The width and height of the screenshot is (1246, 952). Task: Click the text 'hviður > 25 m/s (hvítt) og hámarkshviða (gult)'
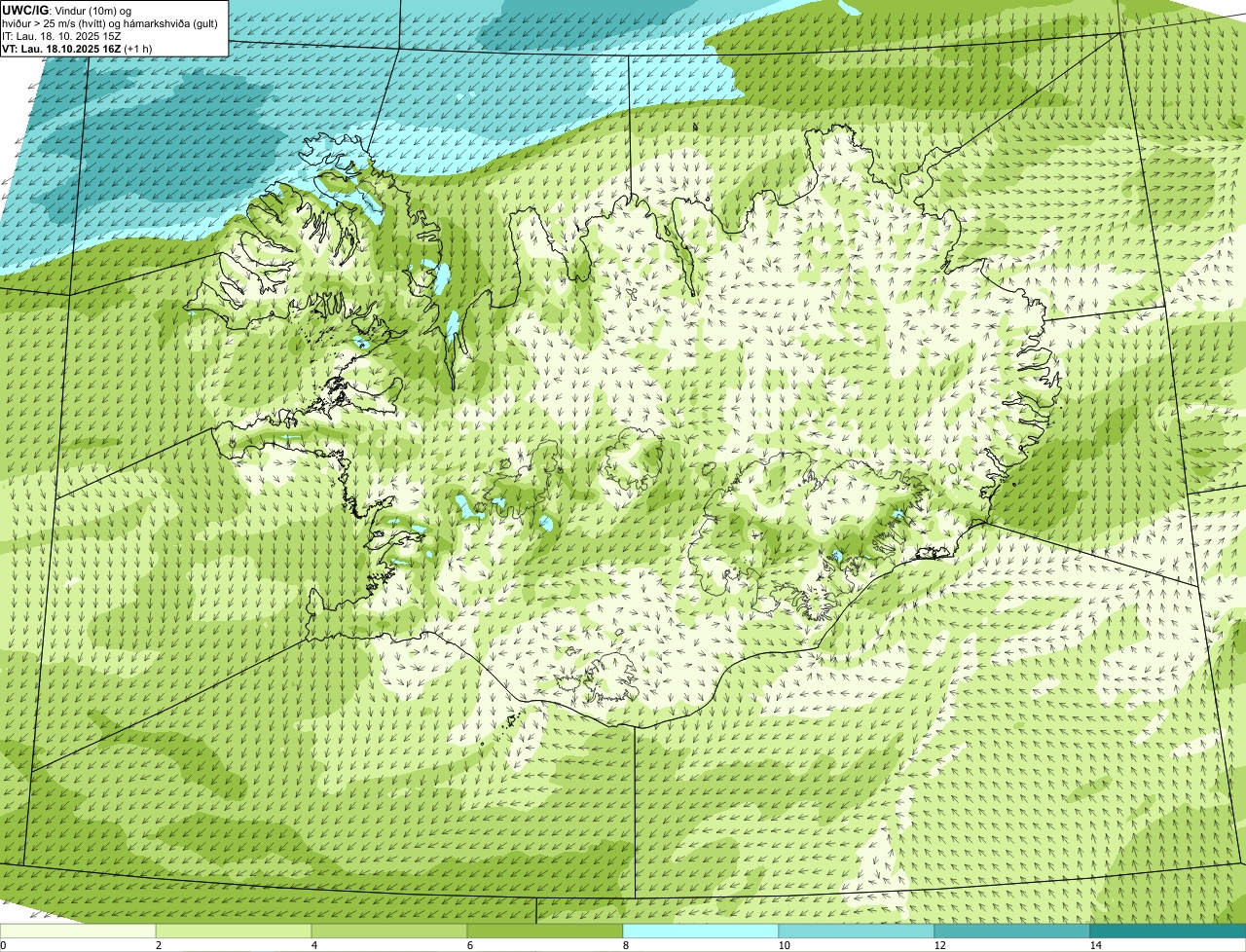pyautogui.click(x=110, y=23)
